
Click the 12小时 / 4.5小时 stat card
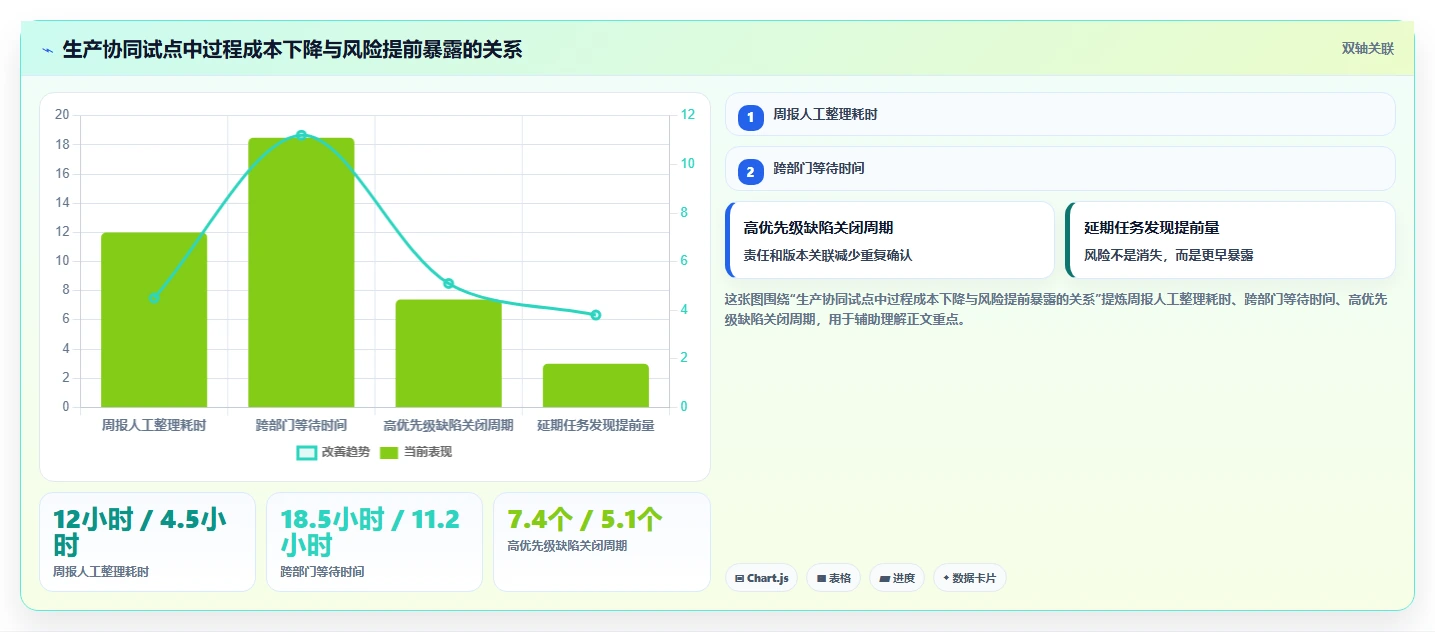pyautogui.click(x=148, y=542)
